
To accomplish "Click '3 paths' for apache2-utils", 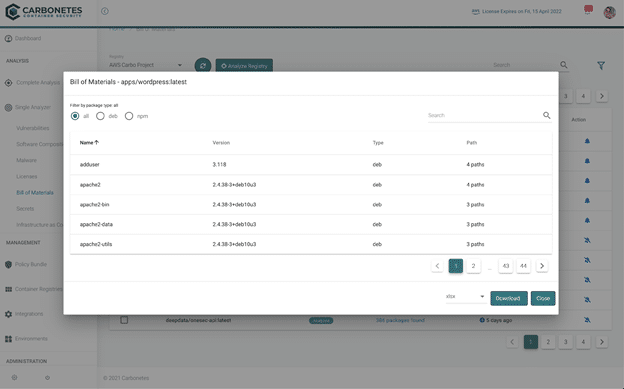I will click(x=475, y=244).
